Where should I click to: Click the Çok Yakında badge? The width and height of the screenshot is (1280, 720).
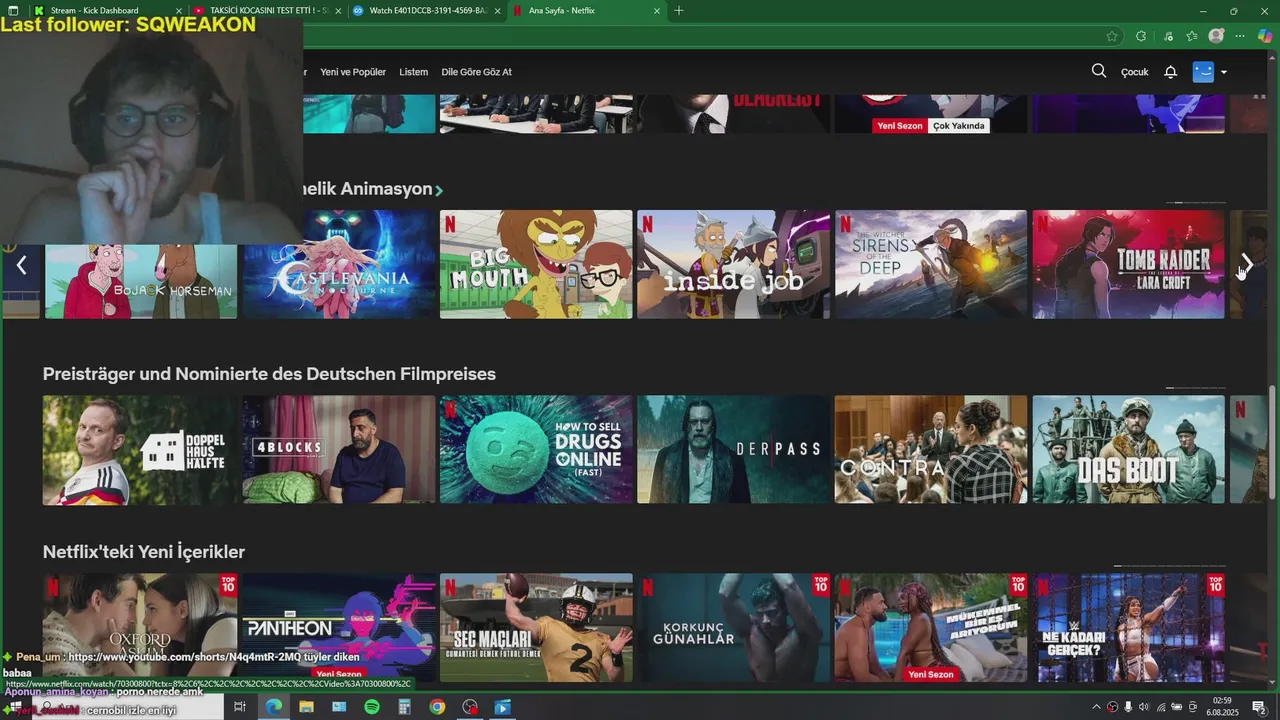pos(959,126)
